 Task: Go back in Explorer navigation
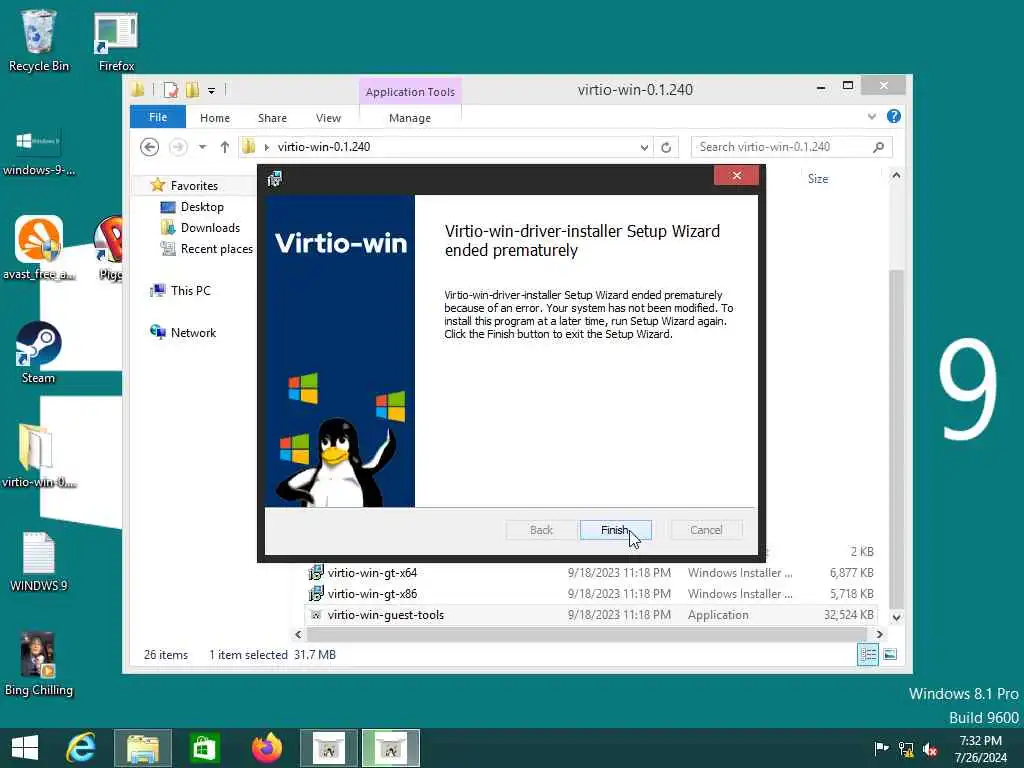(150, 147)
